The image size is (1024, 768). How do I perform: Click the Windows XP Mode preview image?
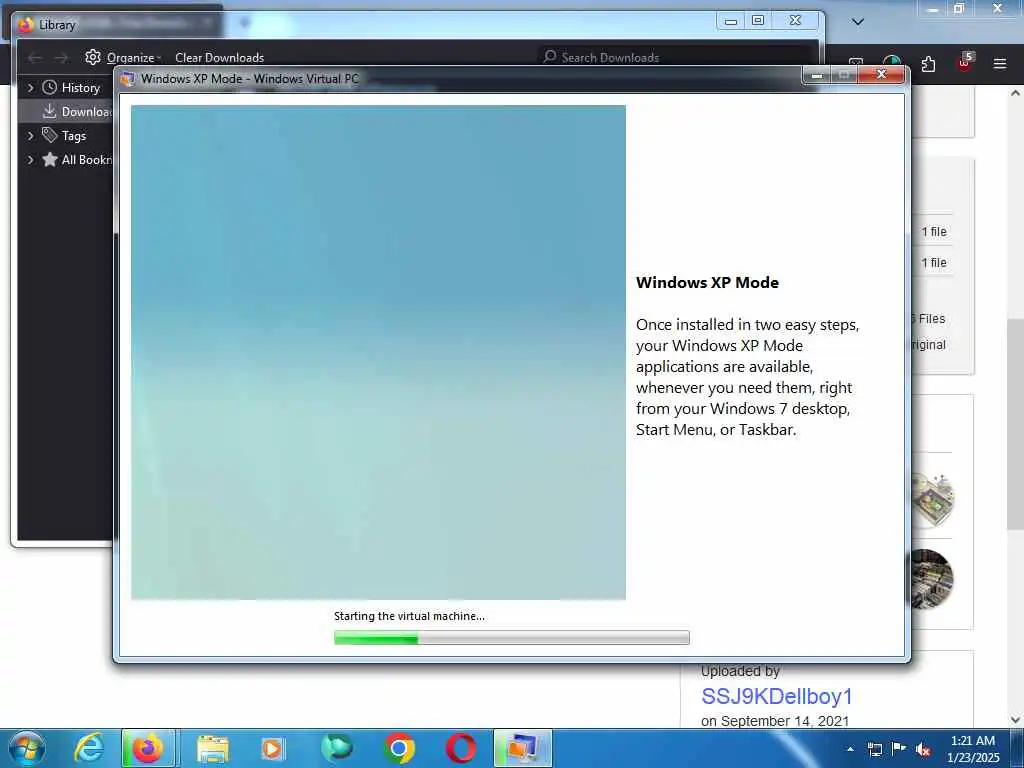click(378, 353)
